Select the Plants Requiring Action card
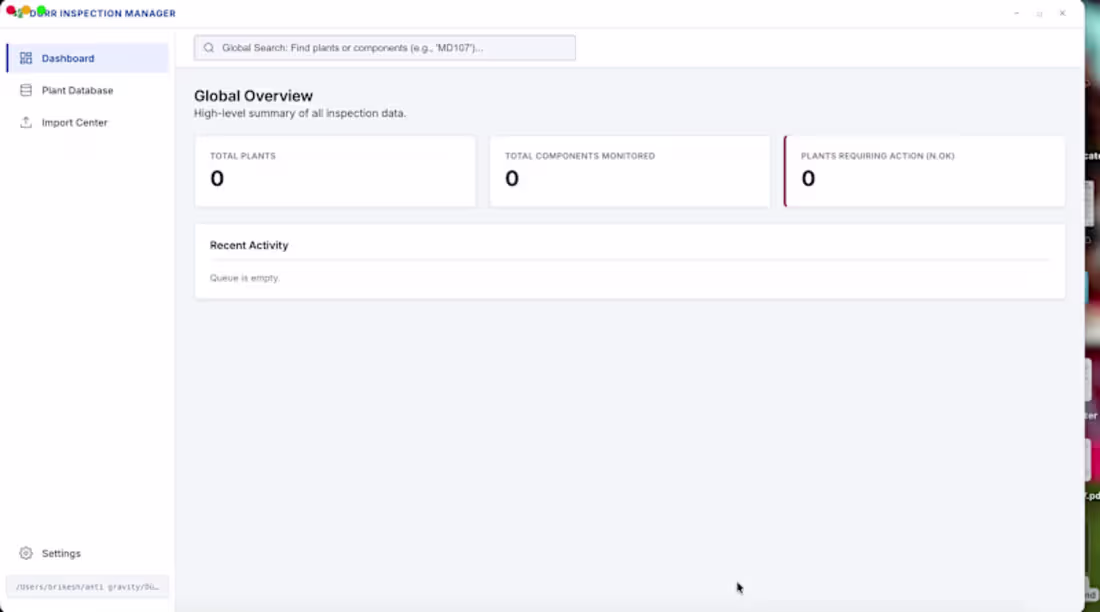This screenshot has width=1100, height=612. (x=925, y=171)
